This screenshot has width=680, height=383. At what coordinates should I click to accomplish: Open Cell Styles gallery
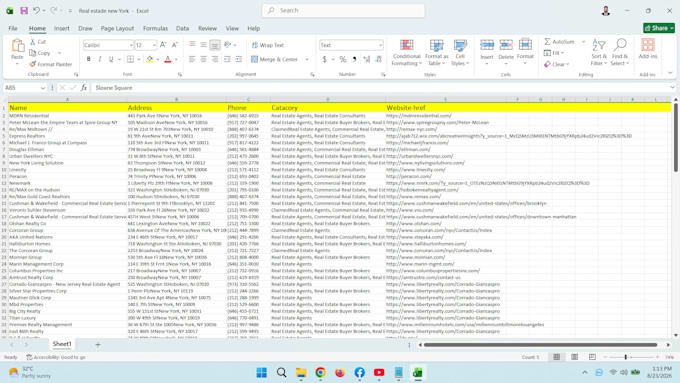pyautogui.click(x=460, y=52)
